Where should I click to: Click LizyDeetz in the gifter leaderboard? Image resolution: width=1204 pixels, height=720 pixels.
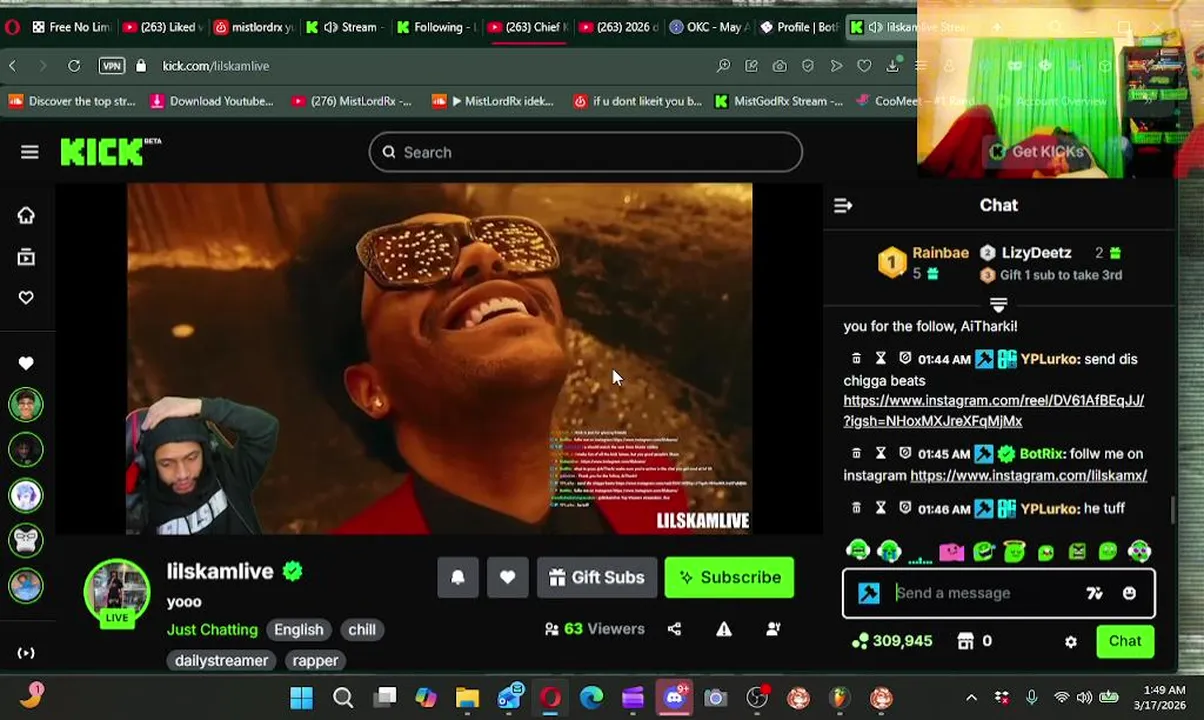[1036, 253]
